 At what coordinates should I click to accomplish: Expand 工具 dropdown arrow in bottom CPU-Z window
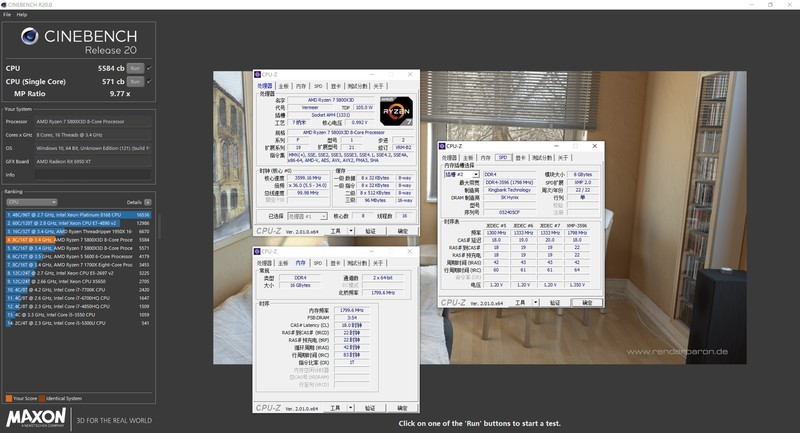351,408
